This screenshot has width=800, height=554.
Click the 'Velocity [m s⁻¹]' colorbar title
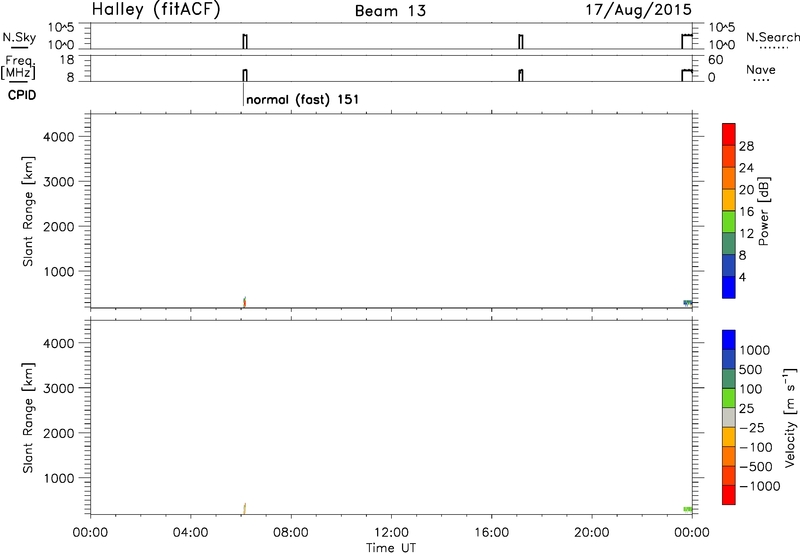point(790,417)
